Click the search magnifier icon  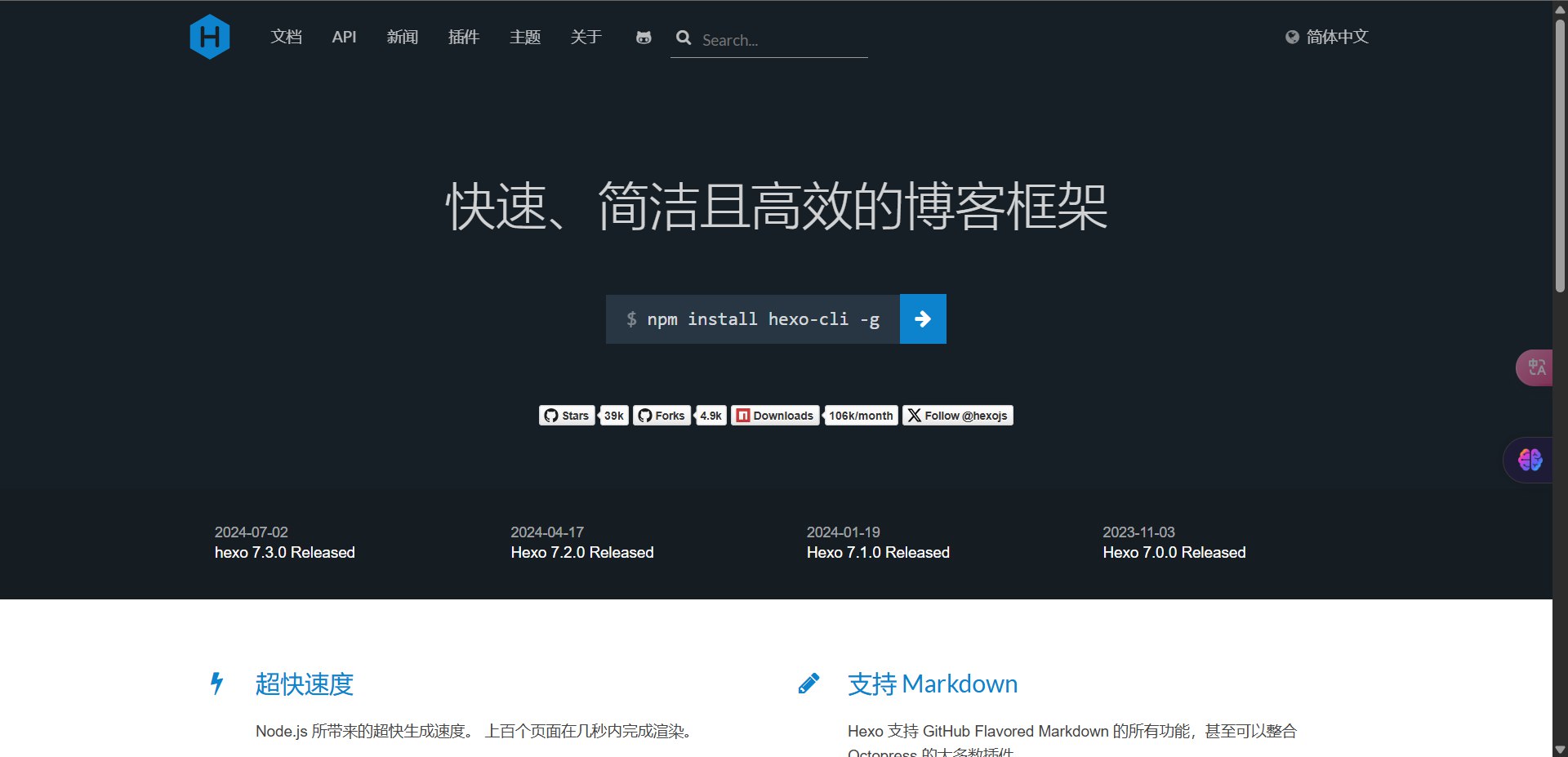point(684,38)
